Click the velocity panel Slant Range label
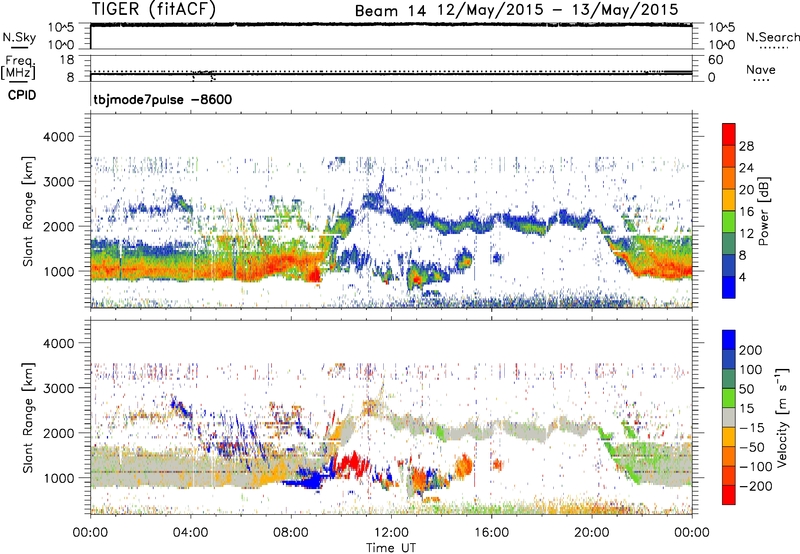Viewport: 800px width, 554px height. (x=28, y=417)
